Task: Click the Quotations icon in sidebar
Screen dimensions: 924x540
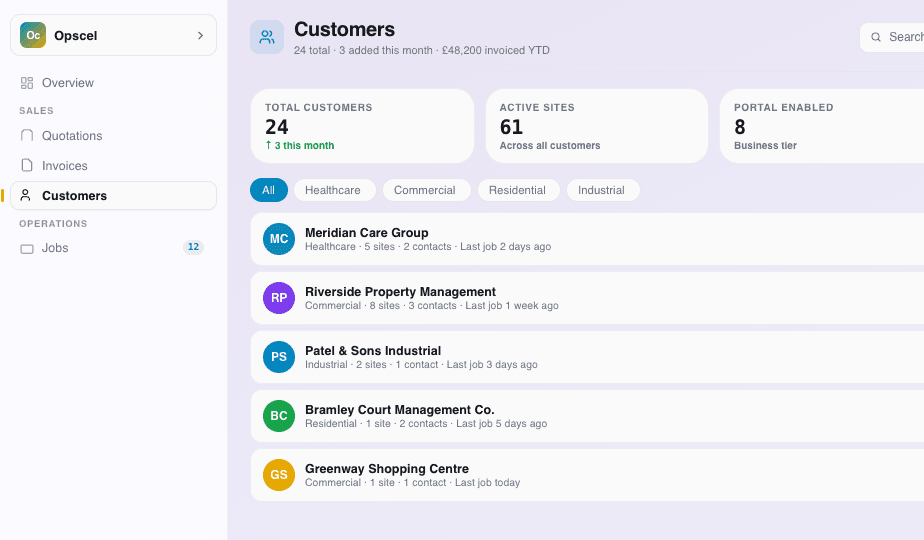Action: point(27,136)
